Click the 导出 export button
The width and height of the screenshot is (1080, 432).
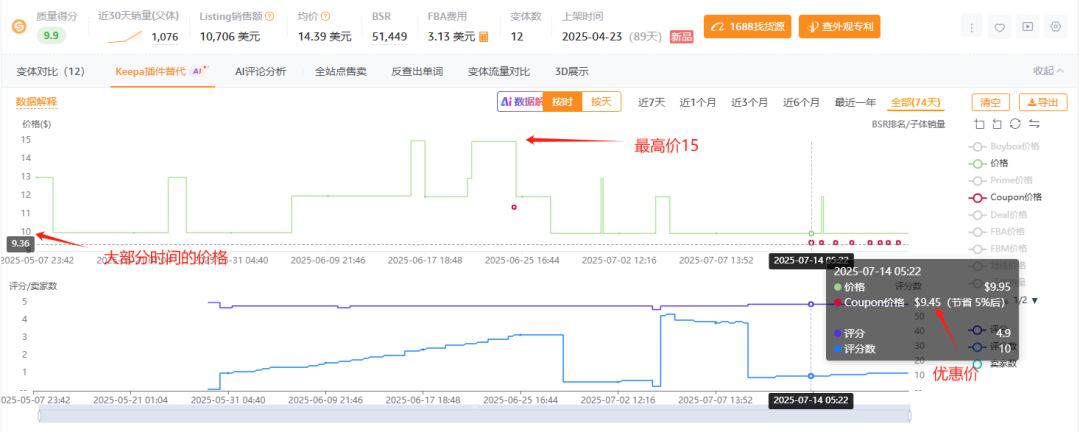click(x=1043, y=102)
